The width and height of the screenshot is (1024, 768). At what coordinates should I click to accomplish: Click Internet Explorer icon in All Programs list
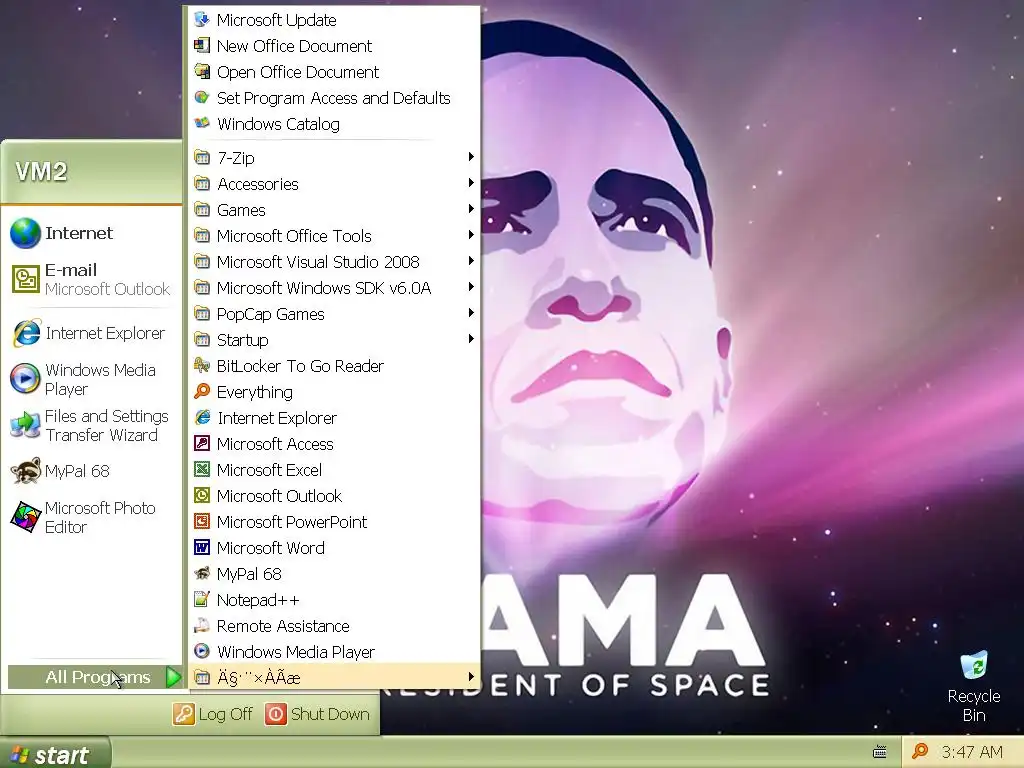click(x=202, y=418)
